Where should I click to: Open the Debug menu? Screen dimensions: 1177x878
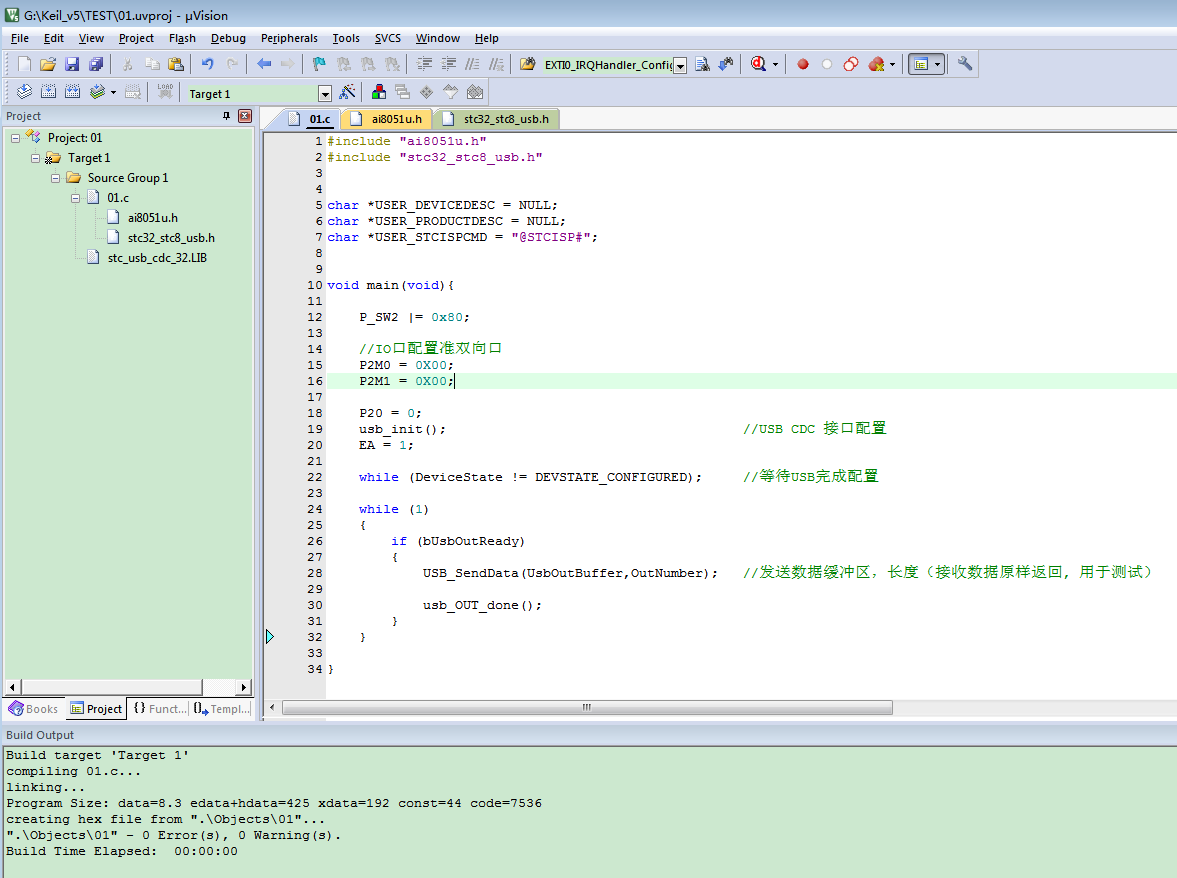pyautogui.click(x=228, y=38)
